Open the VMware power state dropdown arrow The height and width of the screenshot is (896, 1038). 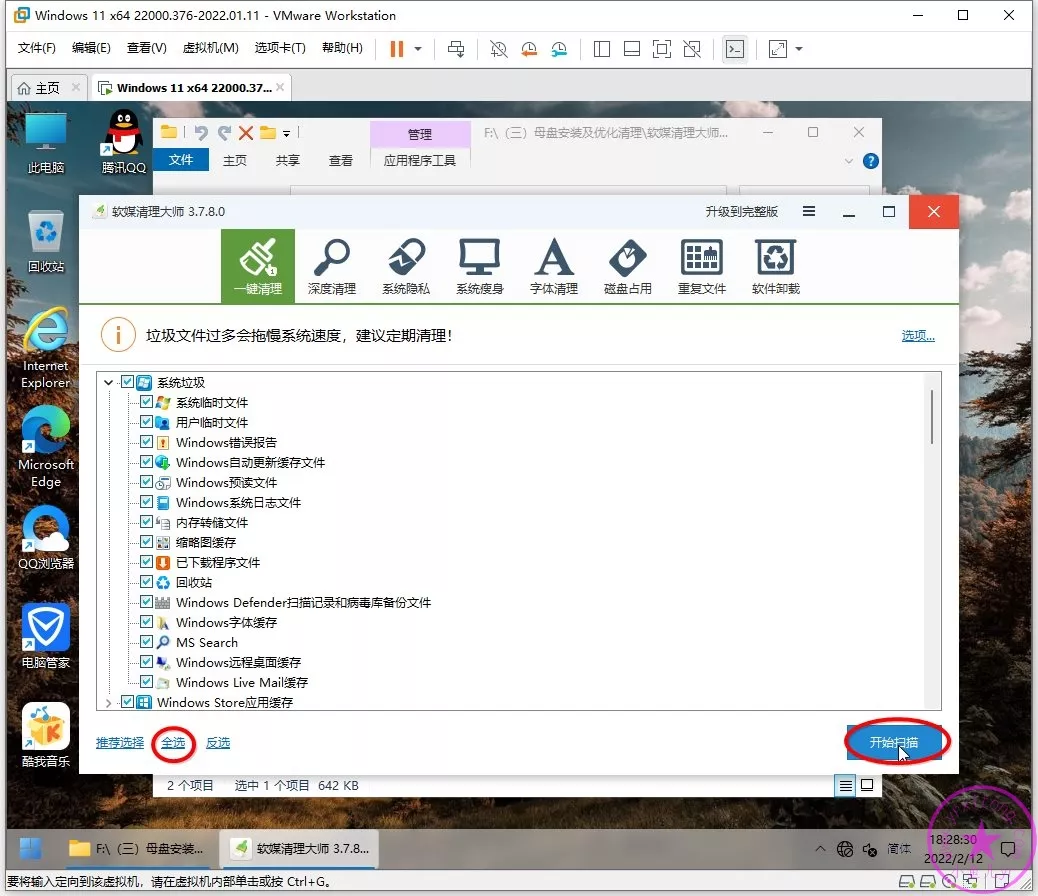[418, 49]
